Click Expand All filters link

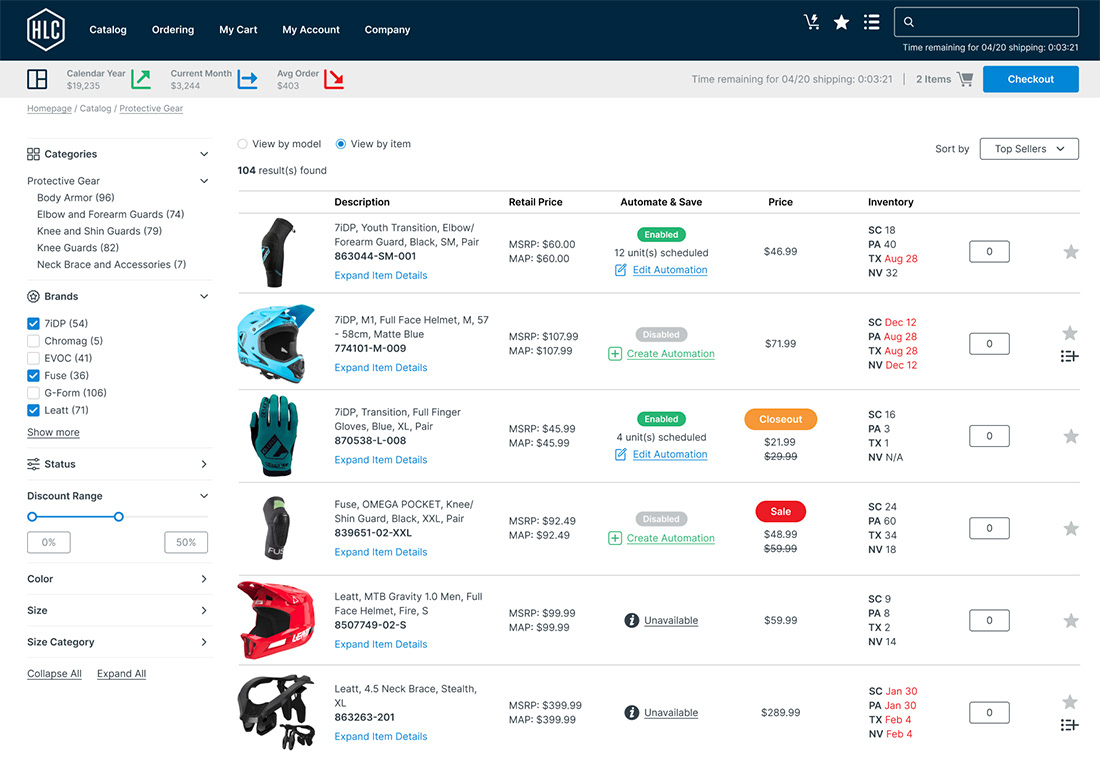tap(121, 674)
